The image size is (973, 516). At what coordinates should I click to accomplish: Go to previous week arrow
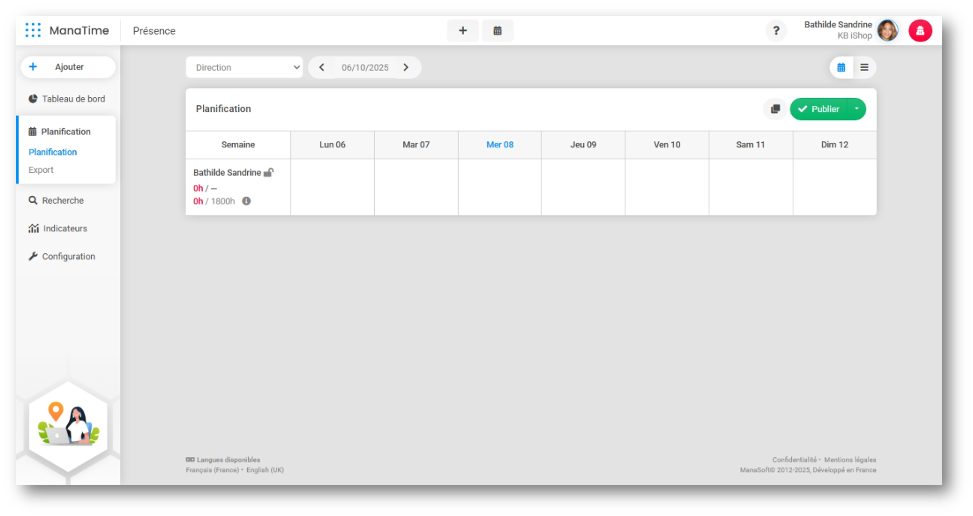(x=321, y=68)
